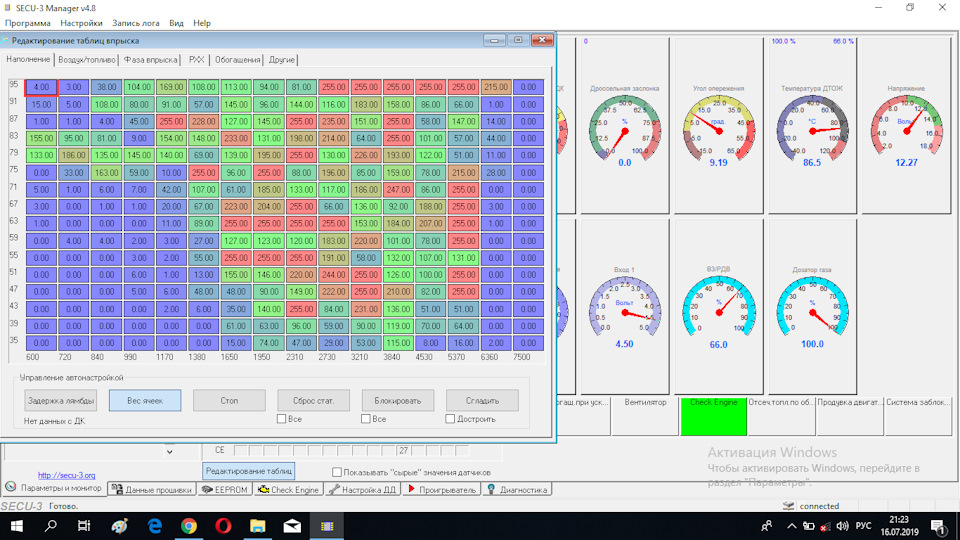Open the Настройки menu

tap(81, 23)
